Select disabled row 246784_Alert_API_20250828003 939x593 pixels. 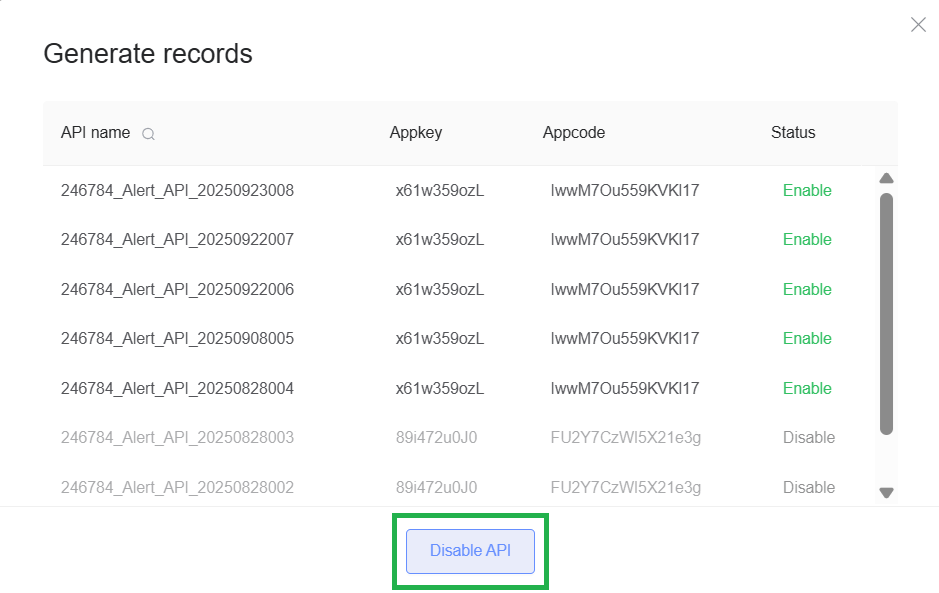pos(177,437)
